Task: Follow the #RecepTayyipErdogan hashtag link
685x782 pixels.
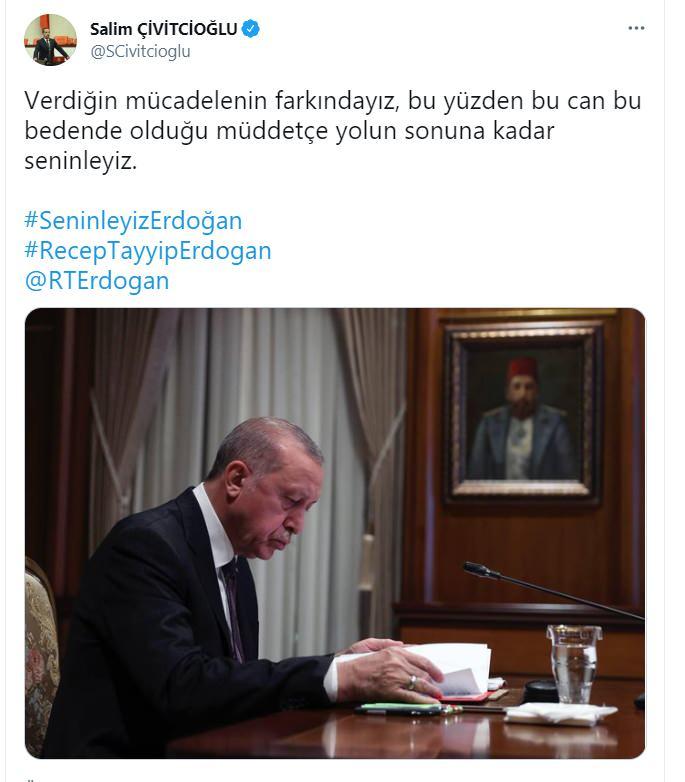Action: [x=148, y=250]
